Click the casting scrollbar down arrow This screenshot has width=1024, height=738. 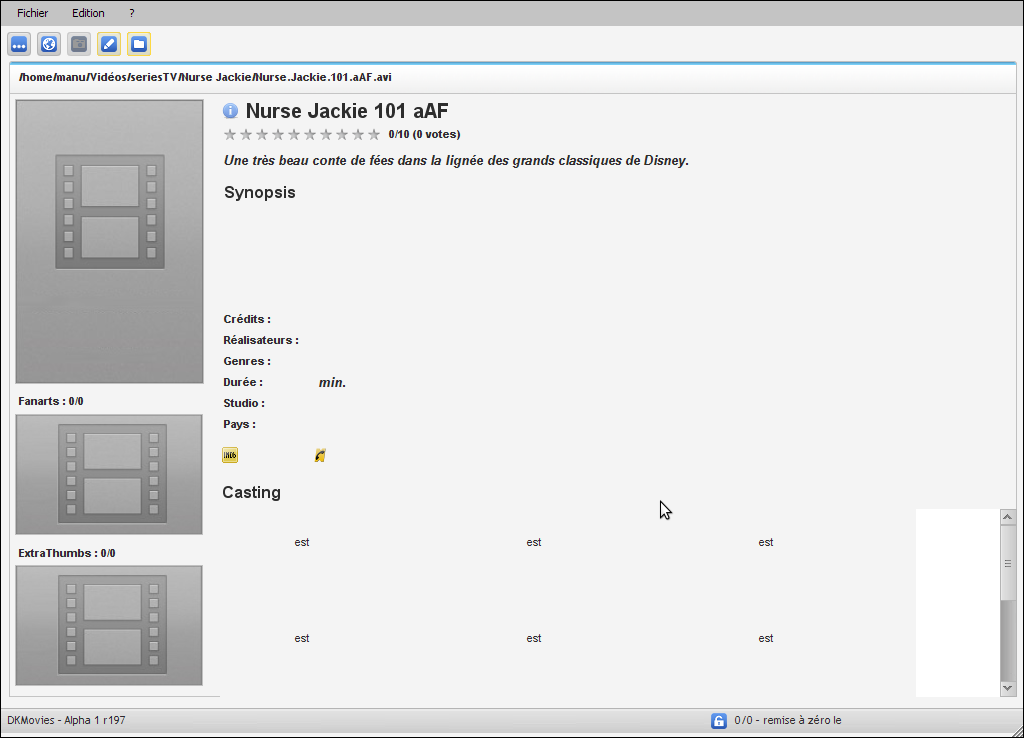(1007, 688)
